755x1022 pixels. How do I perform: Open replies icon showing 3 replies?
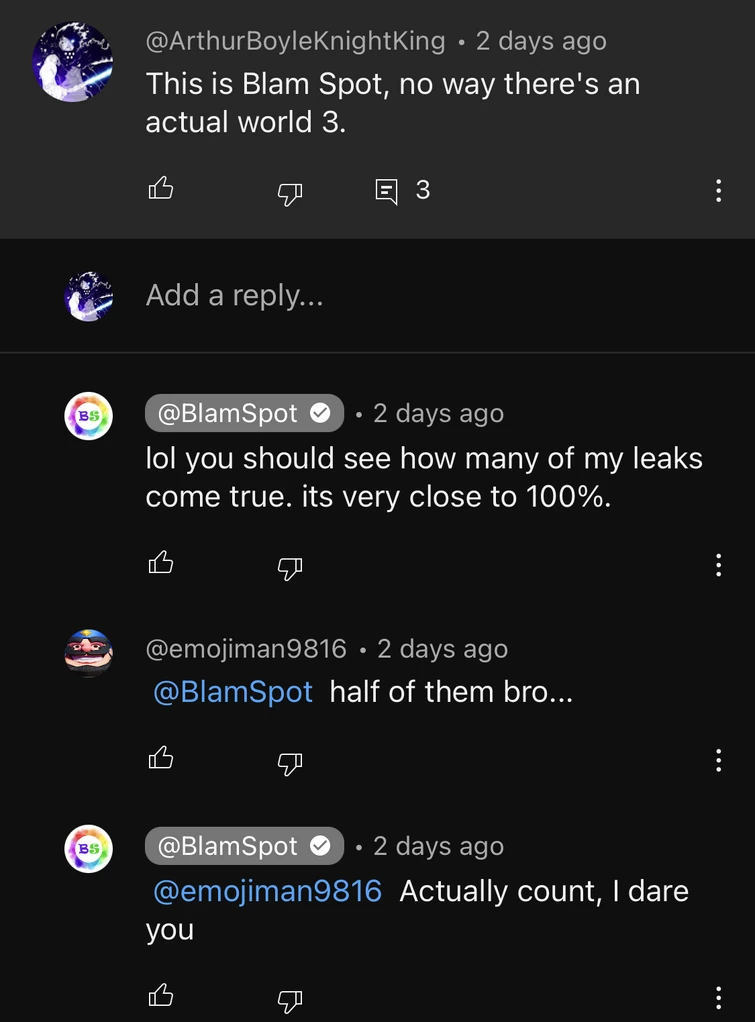point(387,190)
